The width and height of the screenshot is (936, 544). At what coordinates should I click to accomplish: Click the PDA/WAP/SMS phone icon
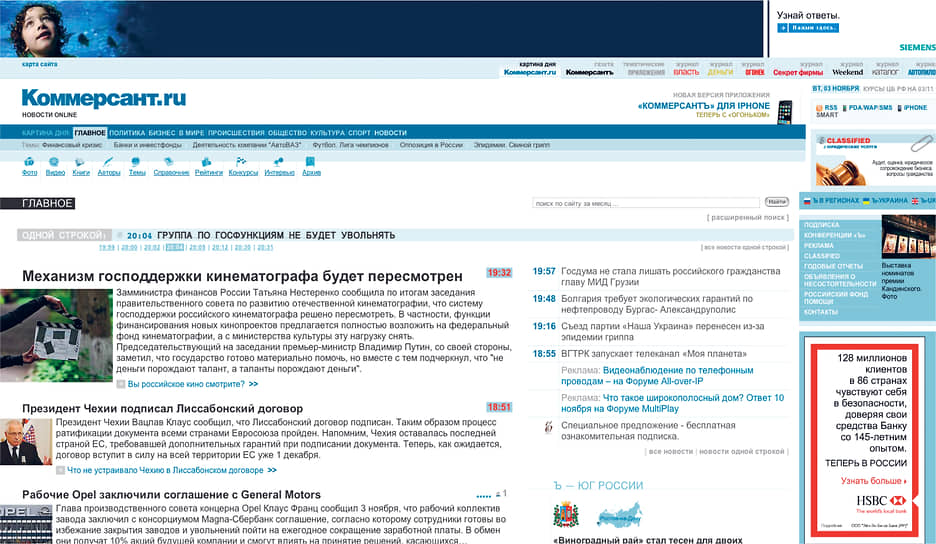844,108
